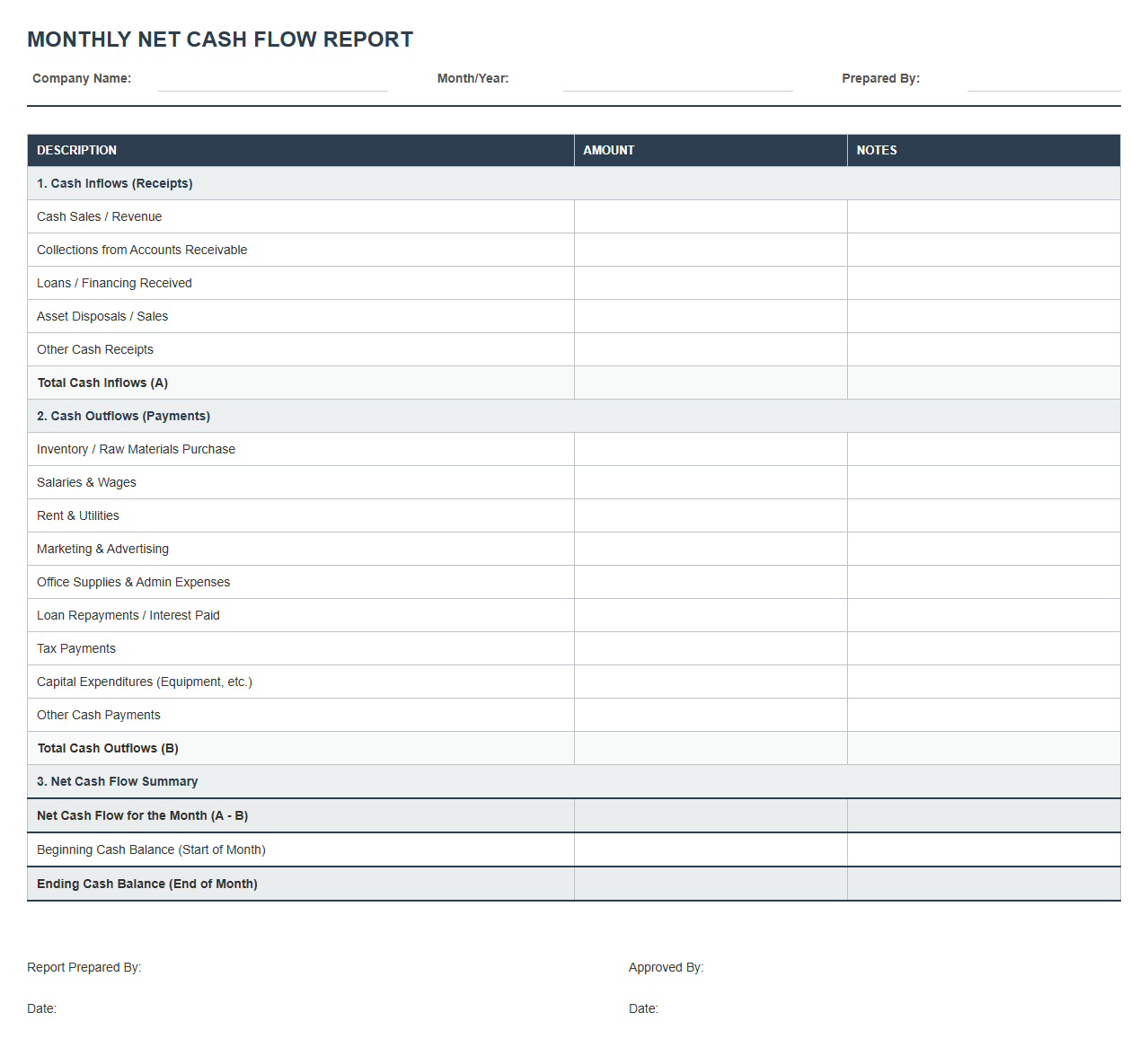Click 'Office Supplies & Admin Expenses' label
This screenshot has height=1056, width=1148.
[x=133, y=582]
